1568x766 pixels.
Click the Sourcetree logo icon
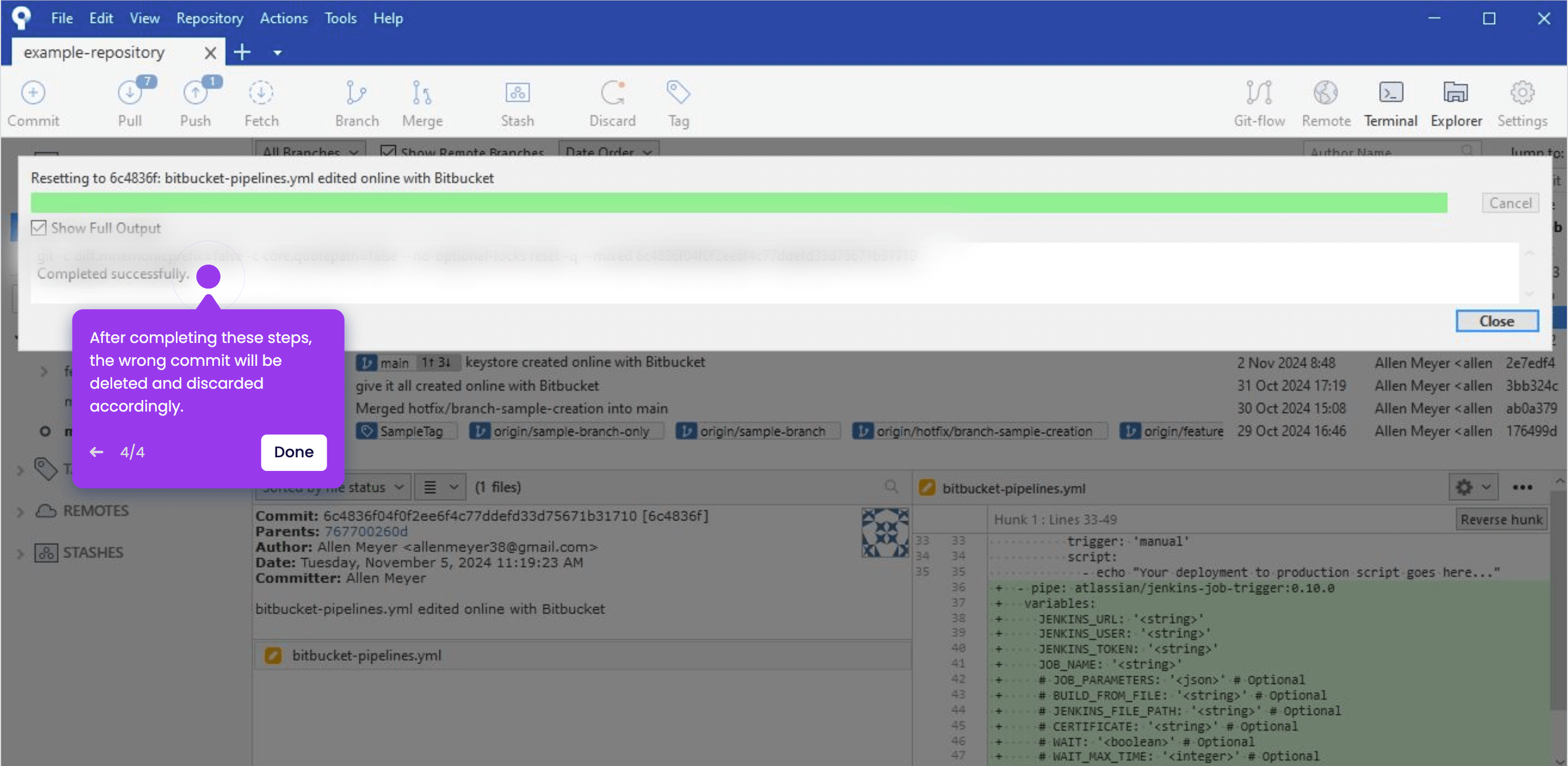(21, 17)
